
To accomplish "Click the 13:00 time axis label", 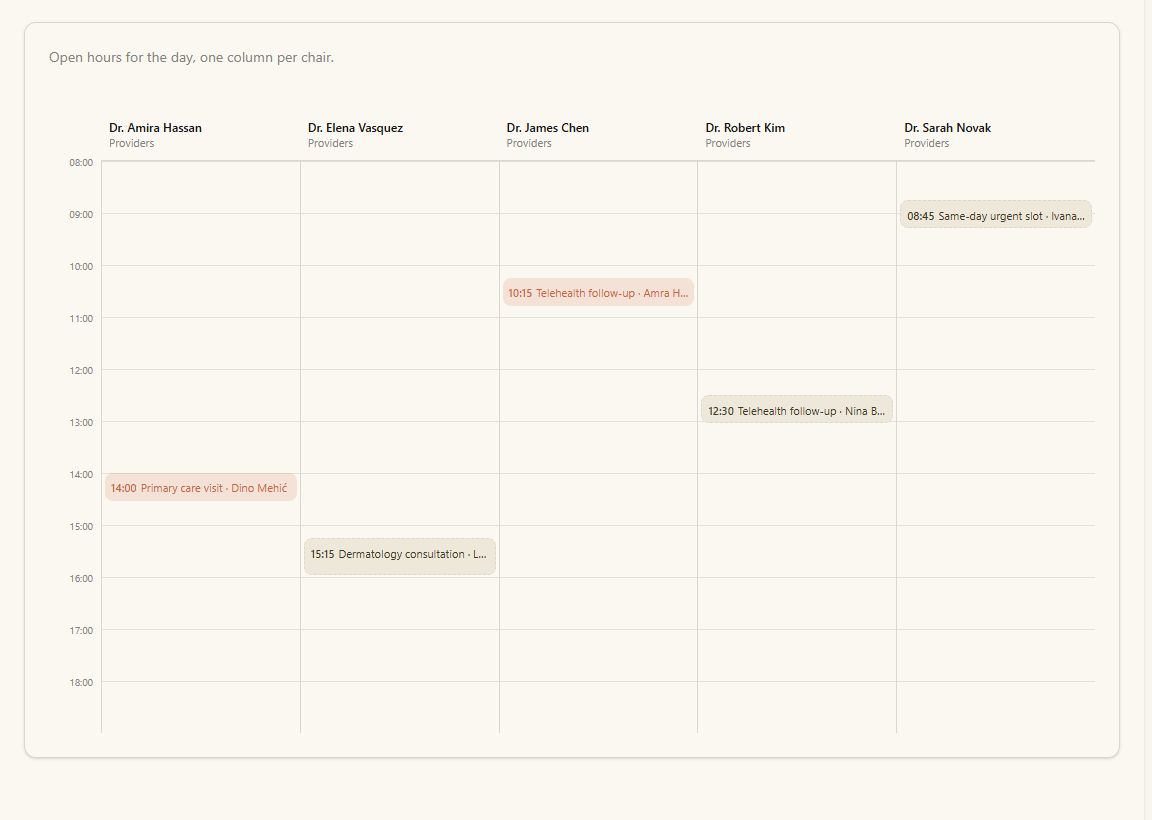I will tap(82, 422).
